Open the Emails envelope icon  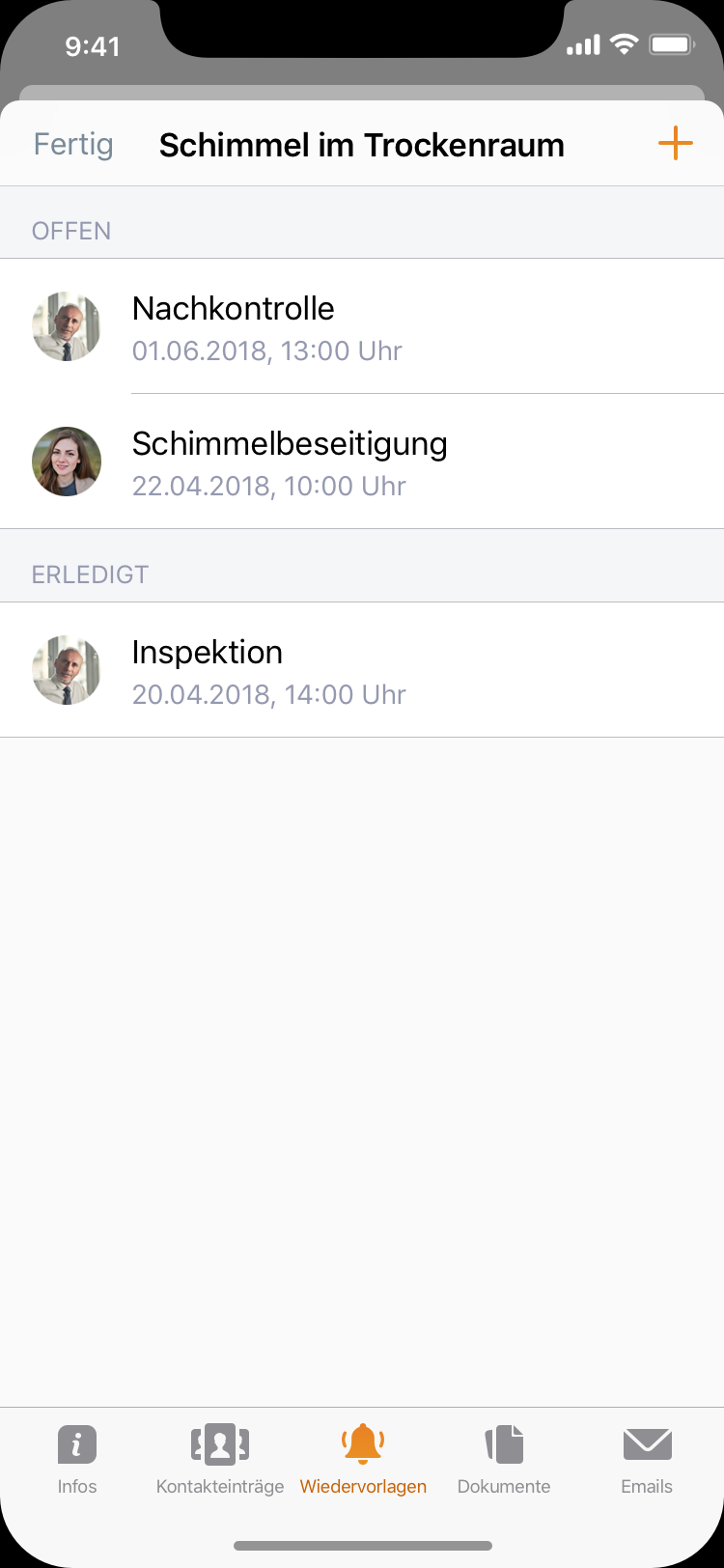click(647, 1444)
